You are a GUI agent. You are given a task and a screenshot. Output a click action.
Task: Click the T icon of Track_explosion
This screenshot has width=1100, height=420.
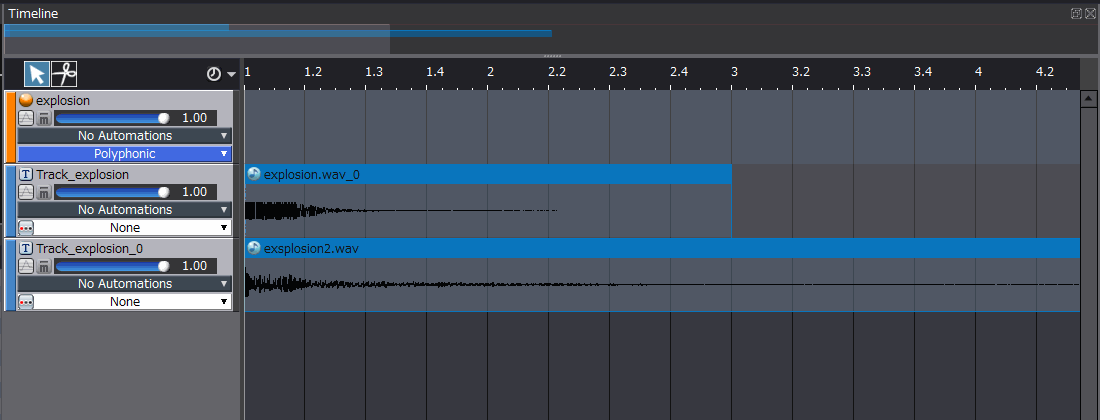26,174
